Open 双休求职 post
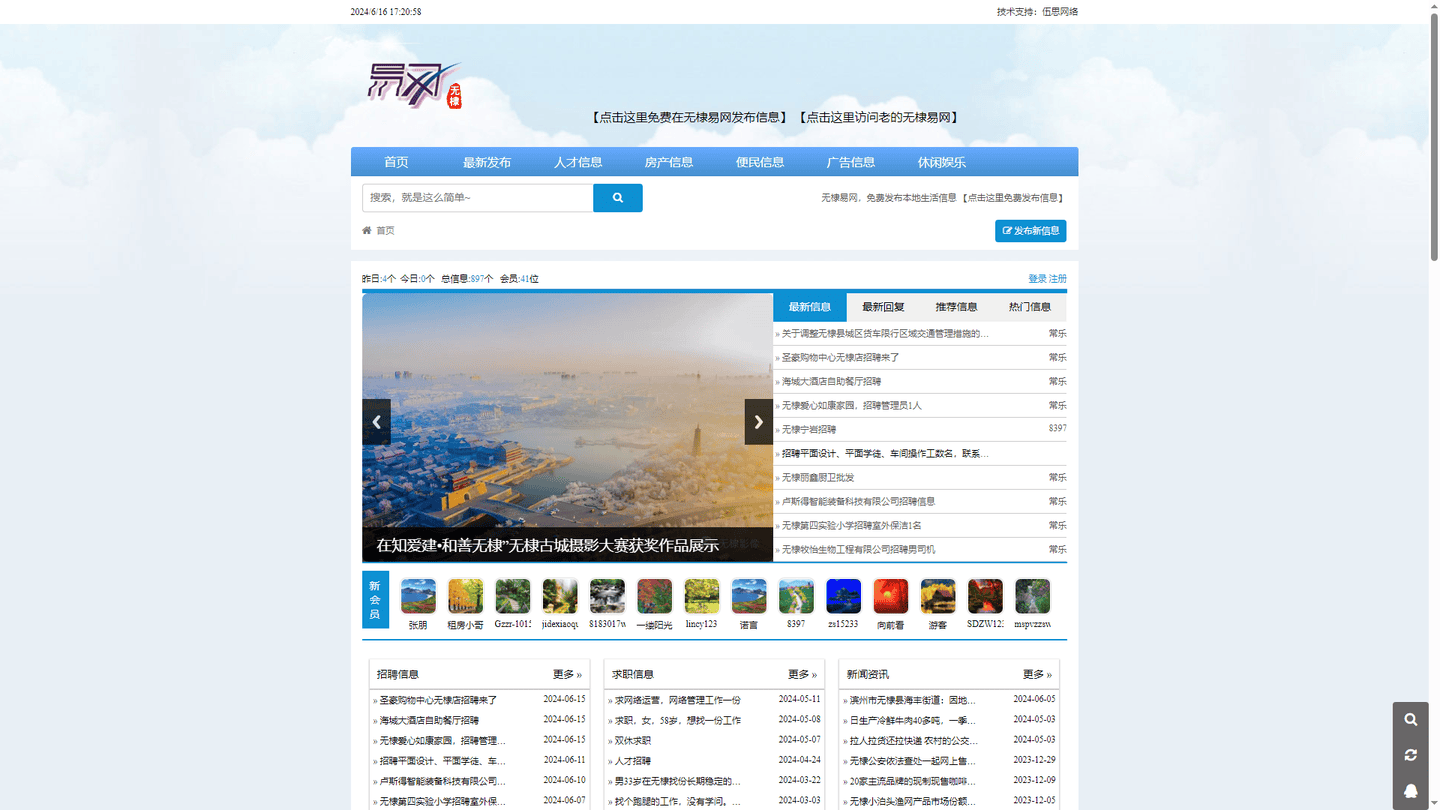This screenshot has height=810, width=1440. [x=633, y=741]
